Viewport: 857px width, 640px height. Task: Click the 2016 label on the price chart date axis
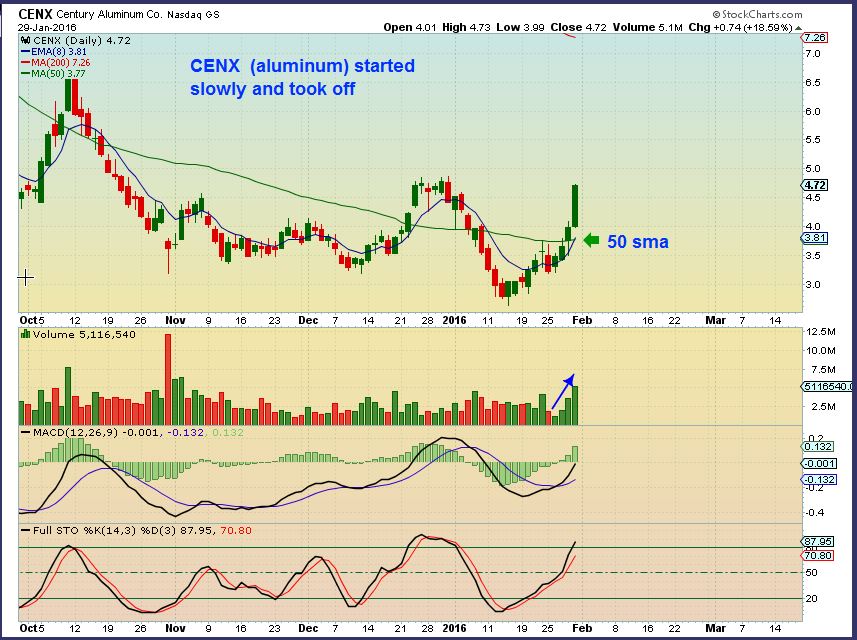pyautogui.click(x=454, y=320)
